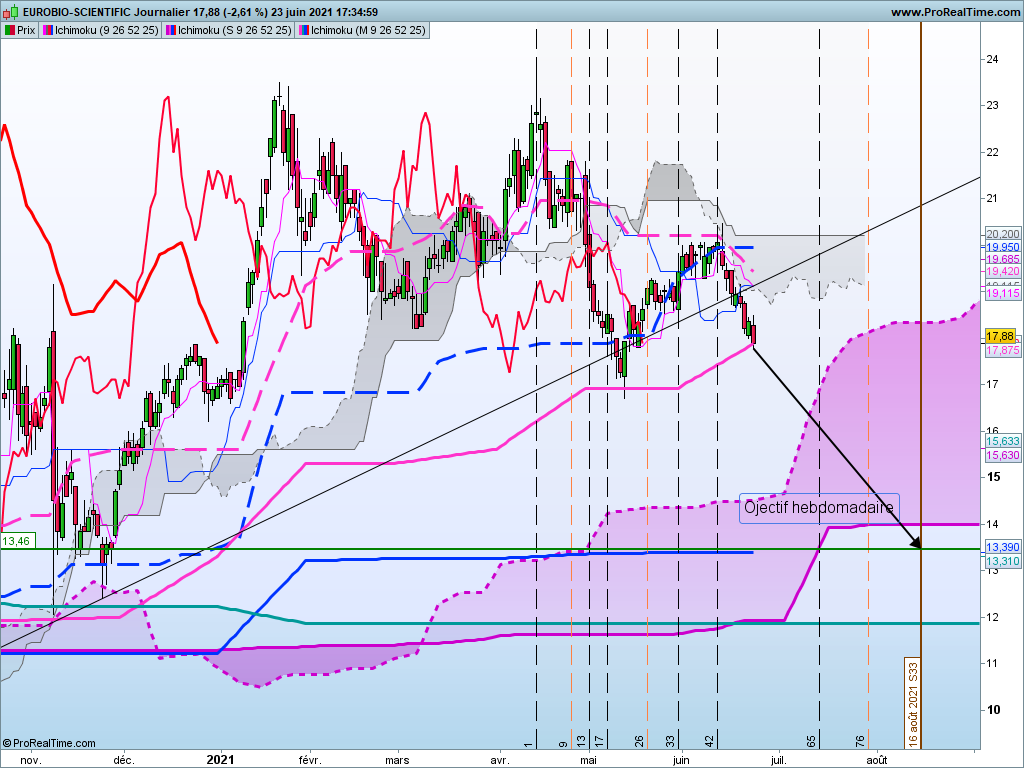
Task: Open the Prix indicator tab
Action: point(20,30)
